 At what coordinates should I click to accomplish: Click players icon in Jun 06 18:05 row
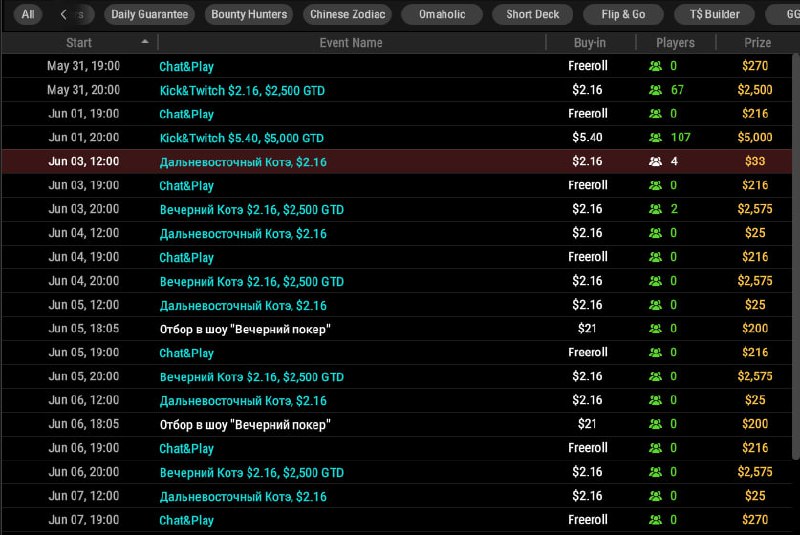pos(655,424)
